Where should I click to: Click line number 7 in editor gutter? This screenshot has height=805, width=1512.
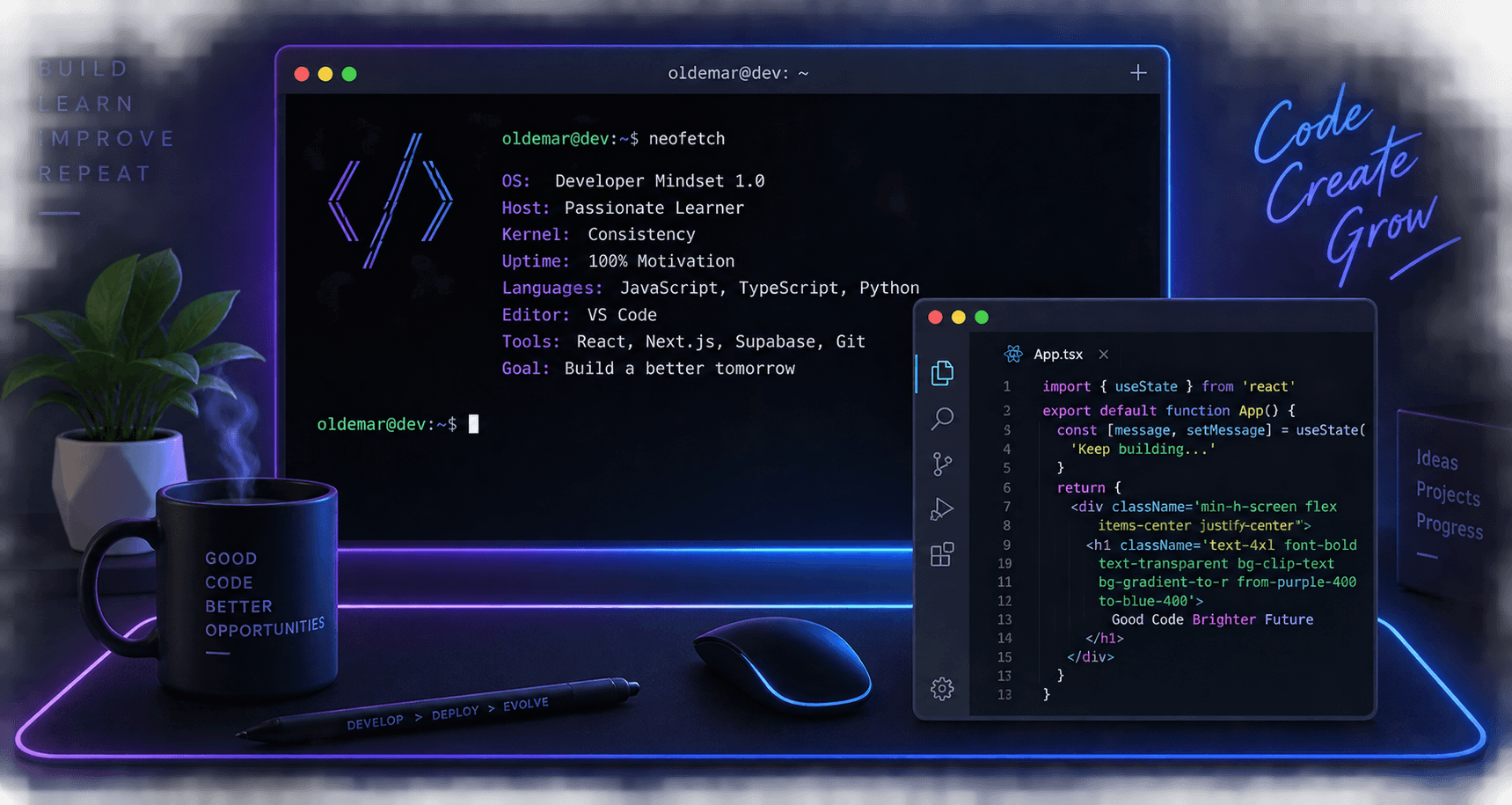(1006, 507)
